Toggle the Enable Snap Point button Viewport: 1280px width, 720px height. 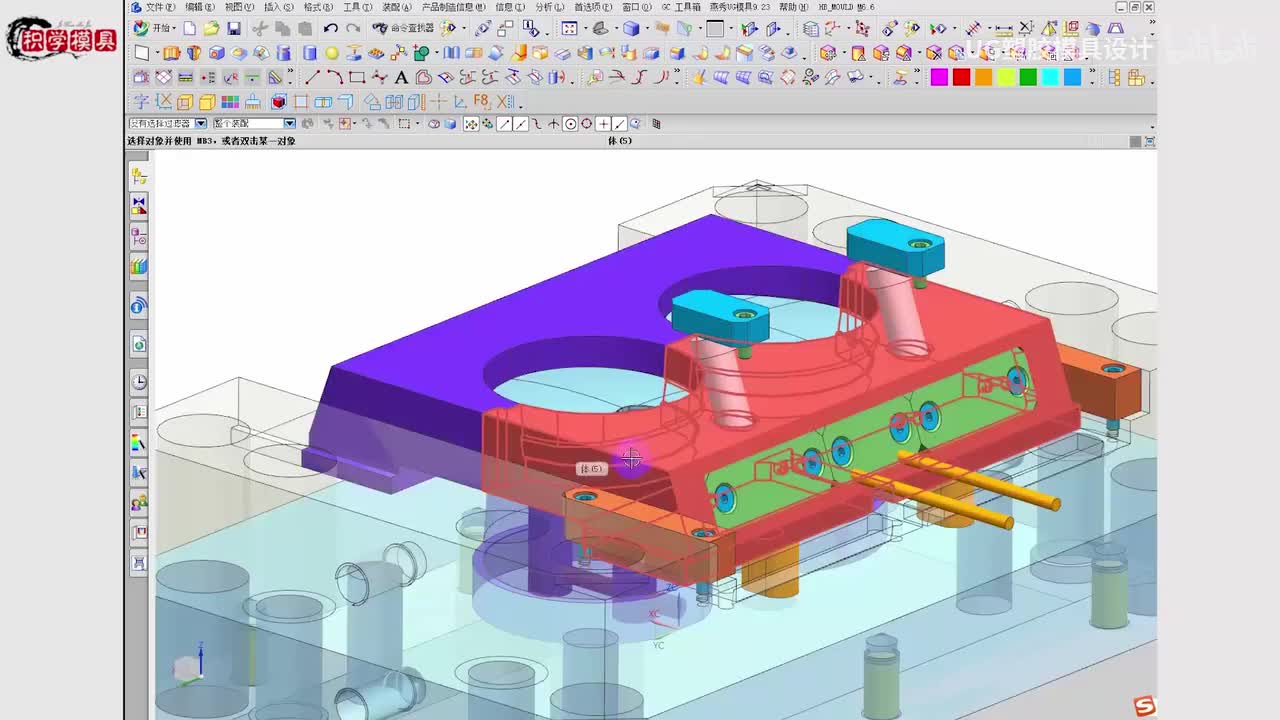[x=471, y=124]
